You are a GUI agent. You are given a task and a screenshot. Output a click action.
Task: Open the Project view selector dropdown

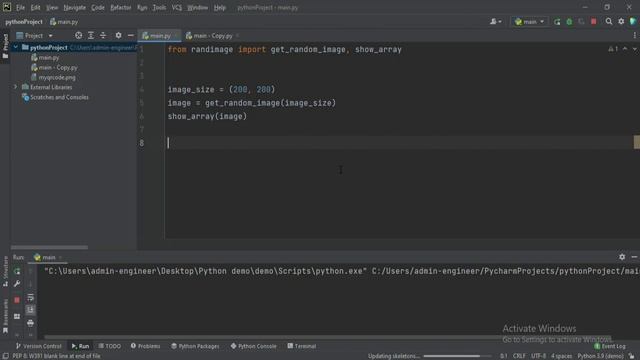[34, 36]
